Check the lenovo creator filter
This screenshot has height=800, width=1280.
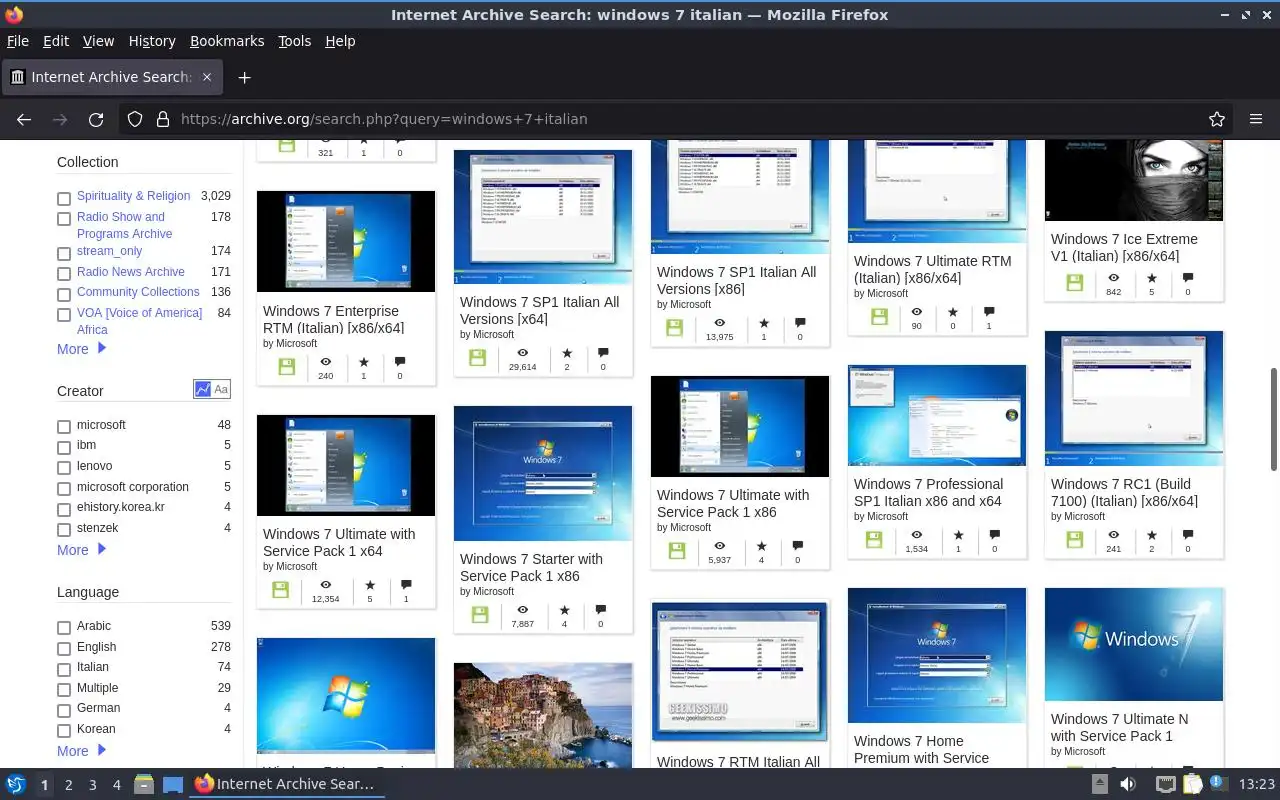[x=64, y=468]
